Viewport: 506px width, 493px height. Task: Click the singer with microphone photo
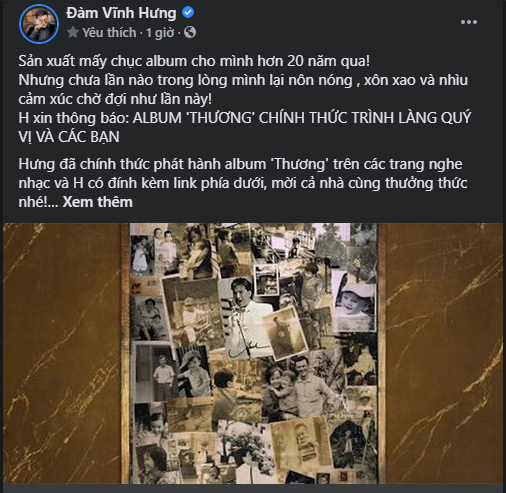[x=247, y=317]
